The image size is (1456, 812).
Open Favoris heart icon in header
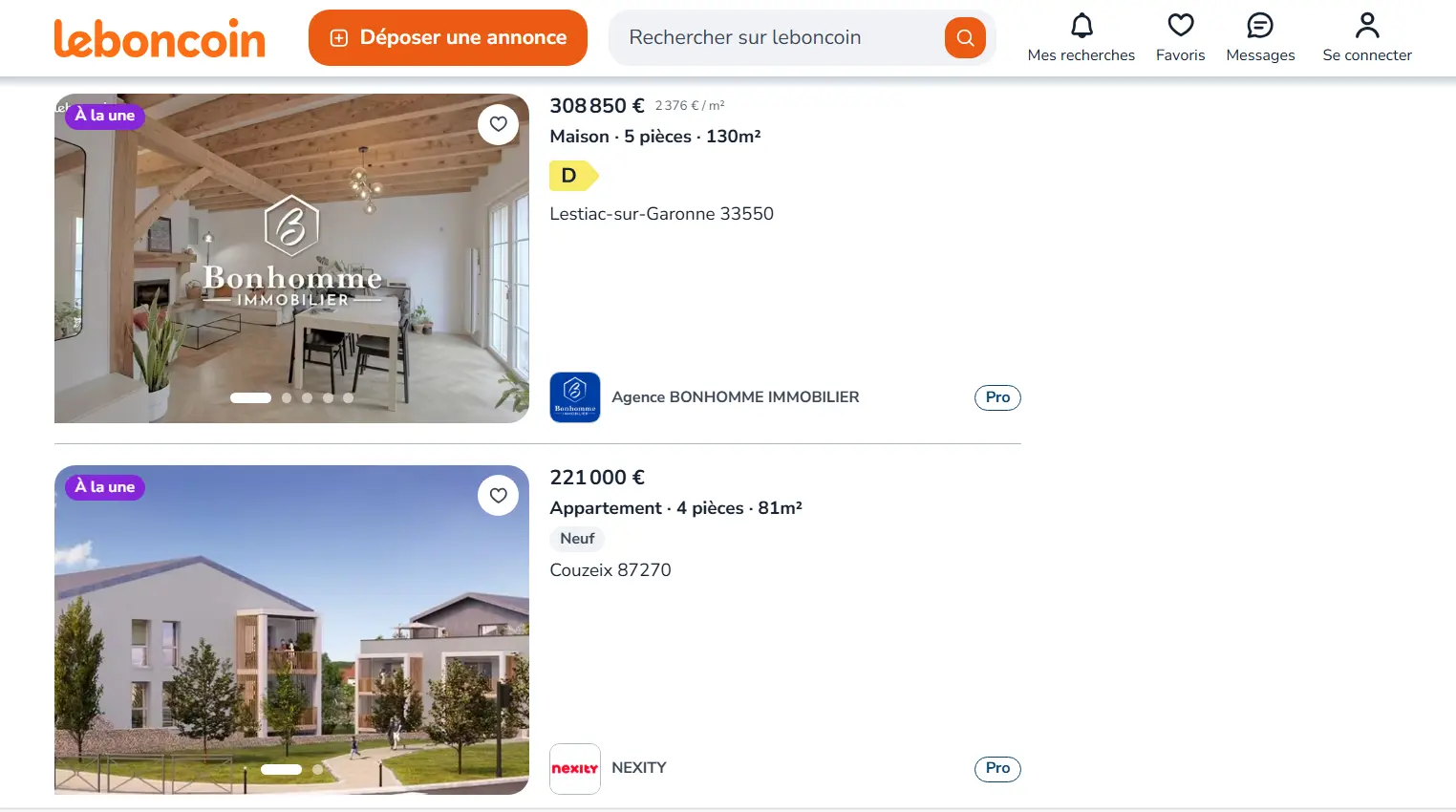(x=1181, y=25)
